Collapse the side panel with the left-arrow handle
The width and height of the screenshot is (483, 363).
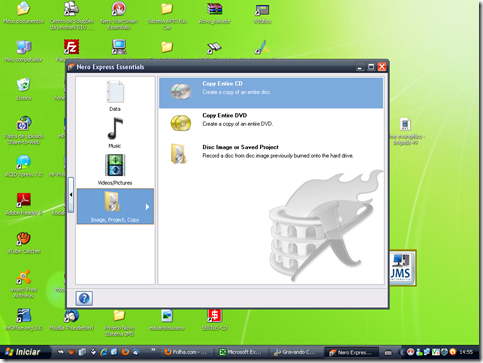pos(71,195)
